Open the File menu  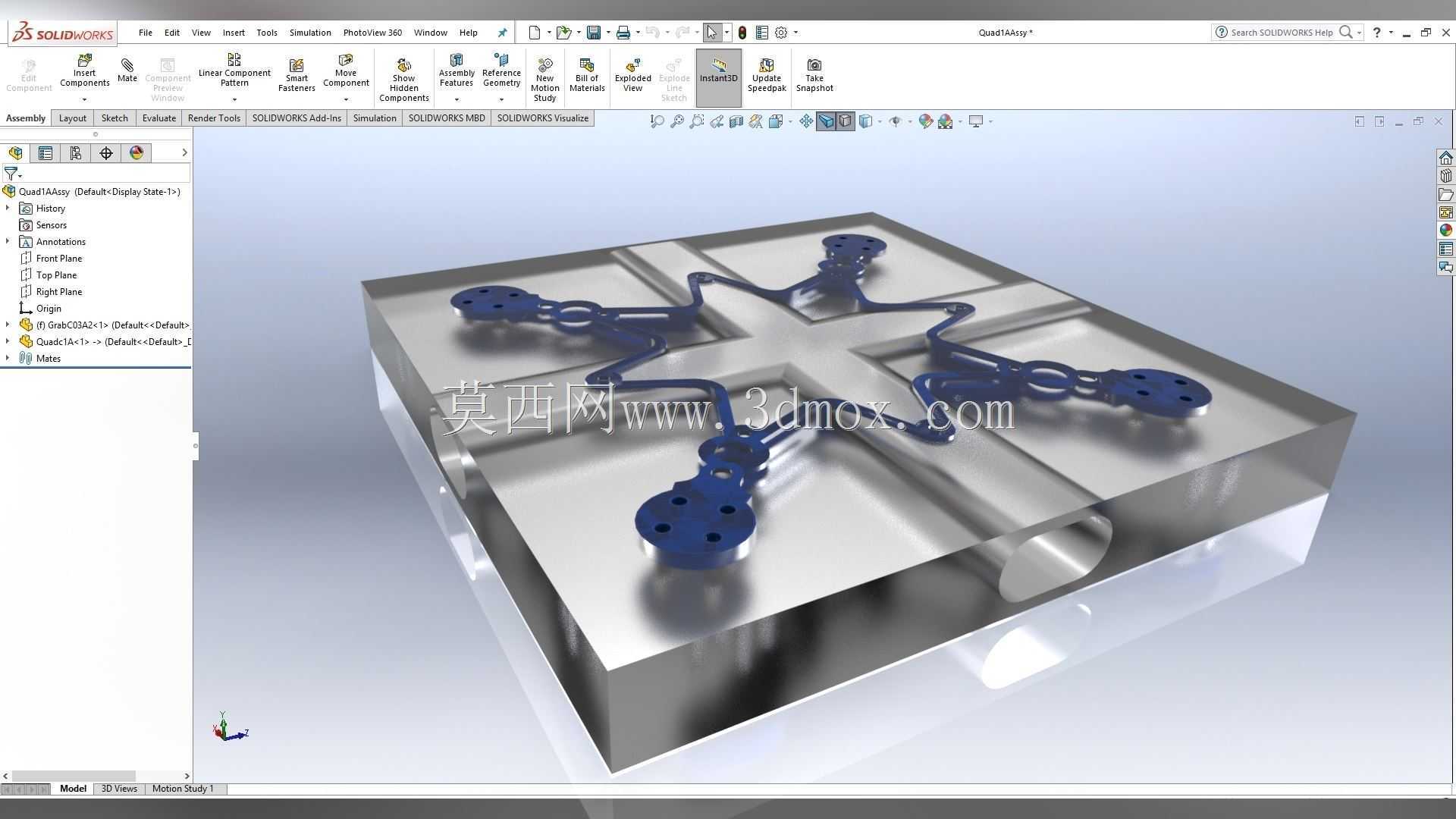(x=145, y=33)
